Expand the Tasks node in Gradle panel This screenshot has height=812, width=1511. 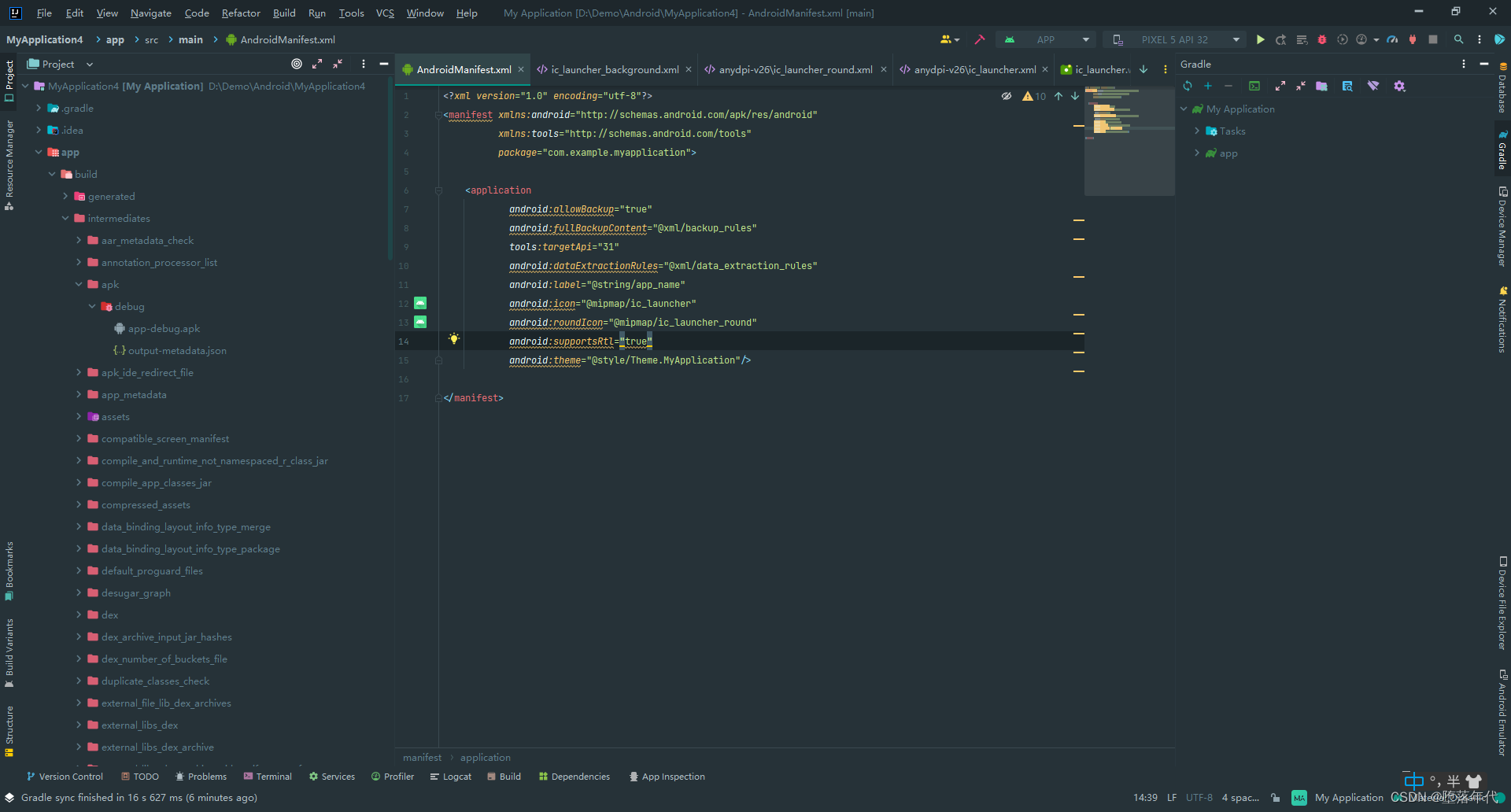1197,131
